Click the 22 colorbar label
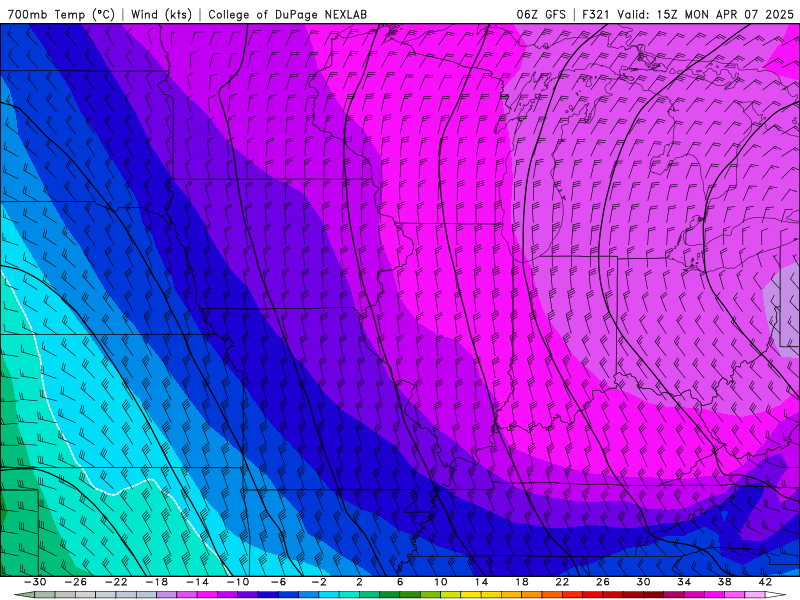The image size is (800, 600). [562, 582]
